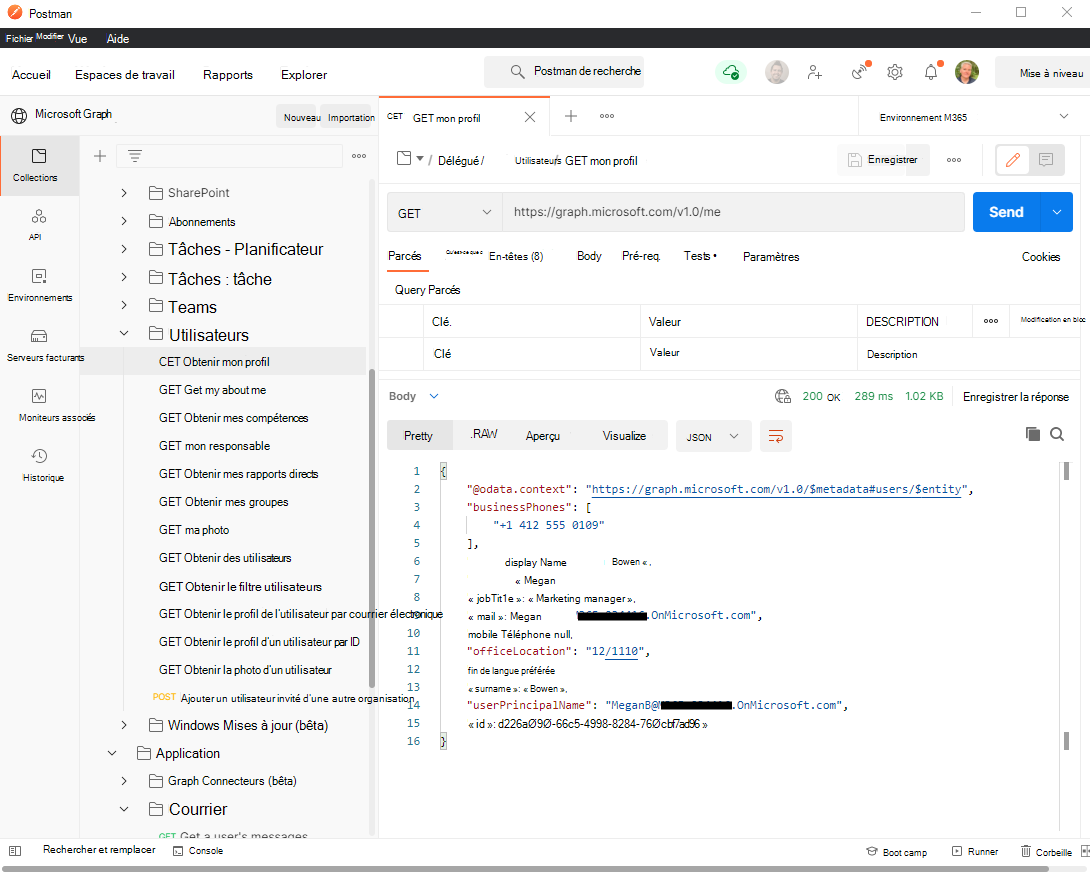This screenshot has height=874, width=1090.
Task: Open Postman settings with the gear icon
Action: (894, 72)
